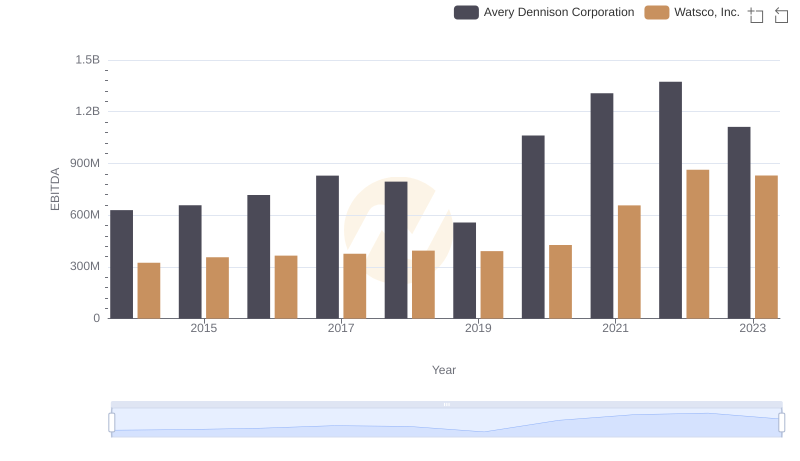
Task: Select the 2022 Watsco bar
Action: [698, 244]
